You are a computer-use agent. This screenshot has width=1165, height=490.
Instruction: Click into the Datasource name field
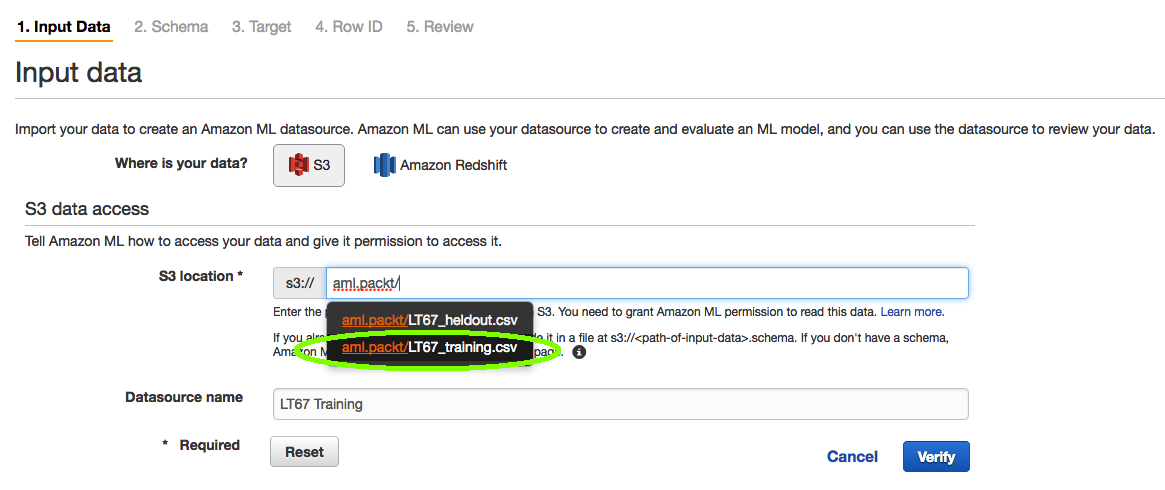(x=620, y=404)
